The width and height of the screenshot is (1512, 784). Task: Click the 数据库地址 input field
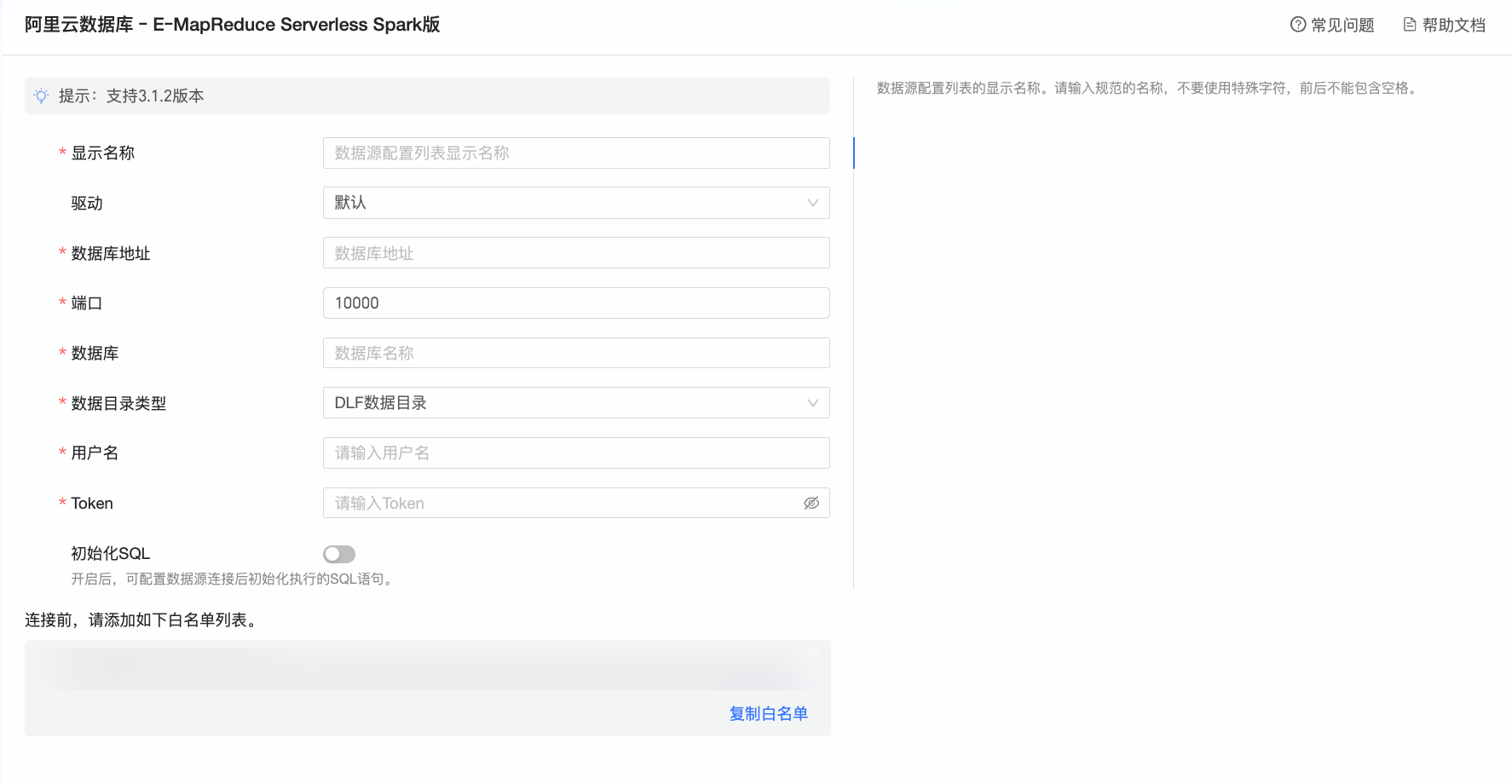pos(576,252)
